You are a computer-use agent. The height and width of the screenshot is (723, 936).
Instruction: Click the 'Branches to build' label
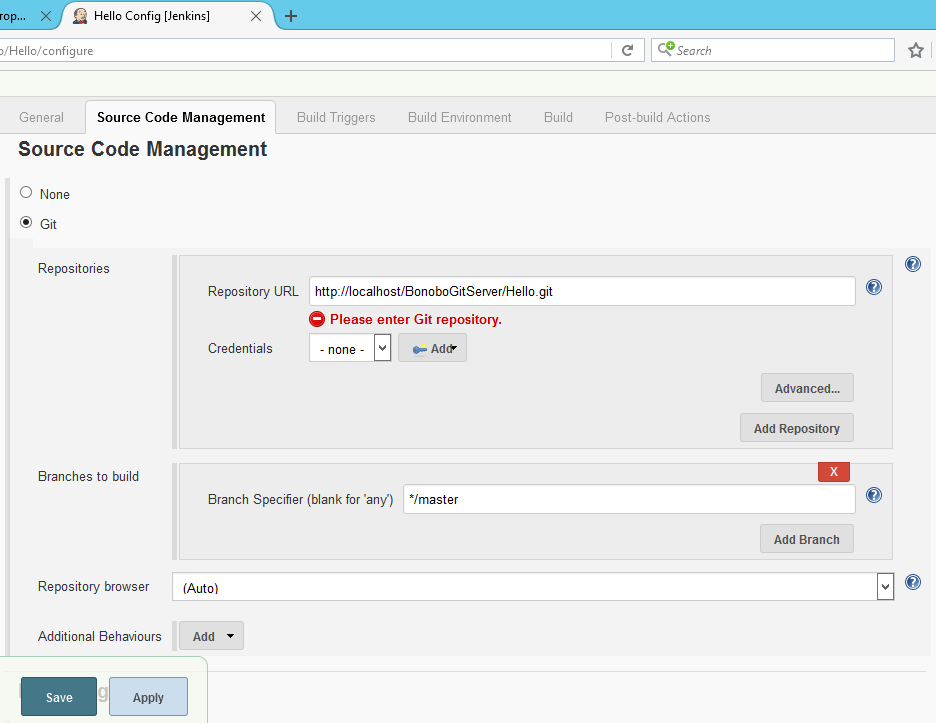click(x=88, y=476)
